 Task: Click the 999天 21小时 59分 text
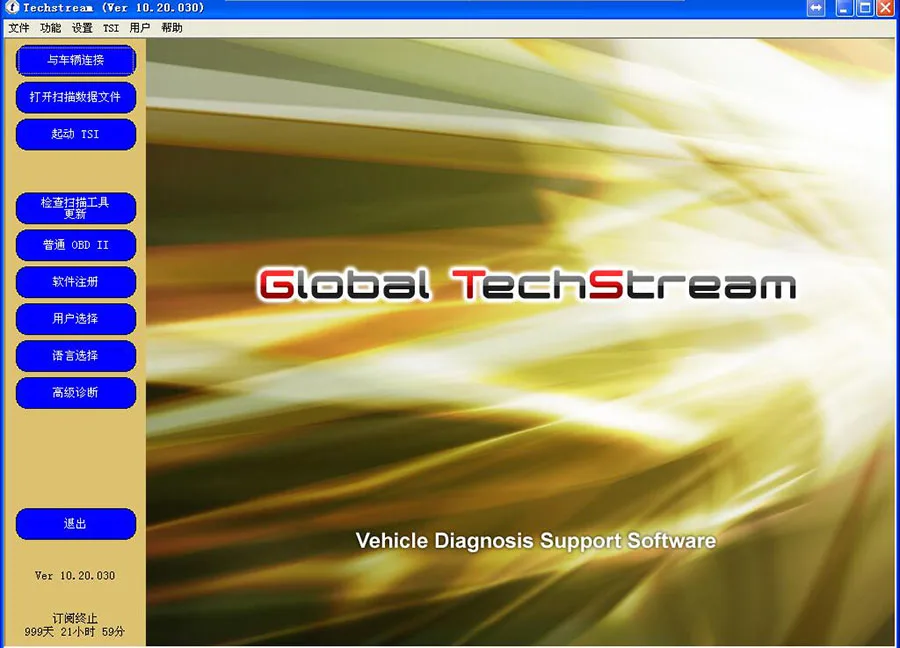click(75, 631)
